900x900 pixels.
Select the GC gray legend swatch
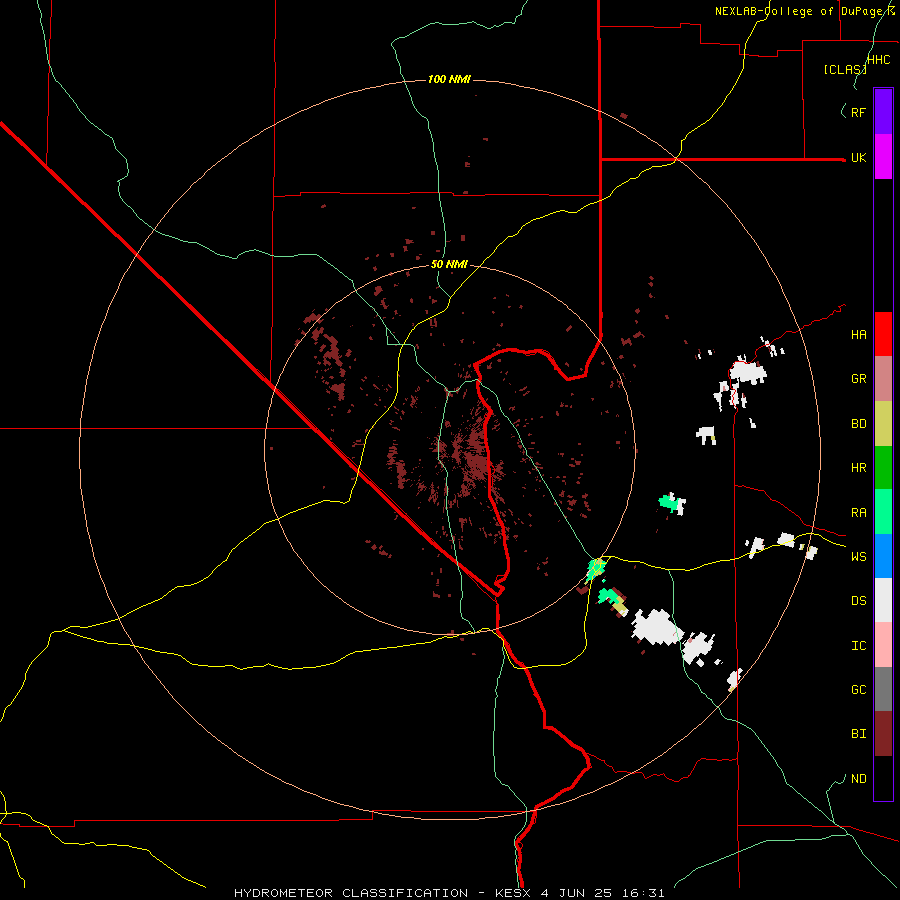tap(883, 689)
